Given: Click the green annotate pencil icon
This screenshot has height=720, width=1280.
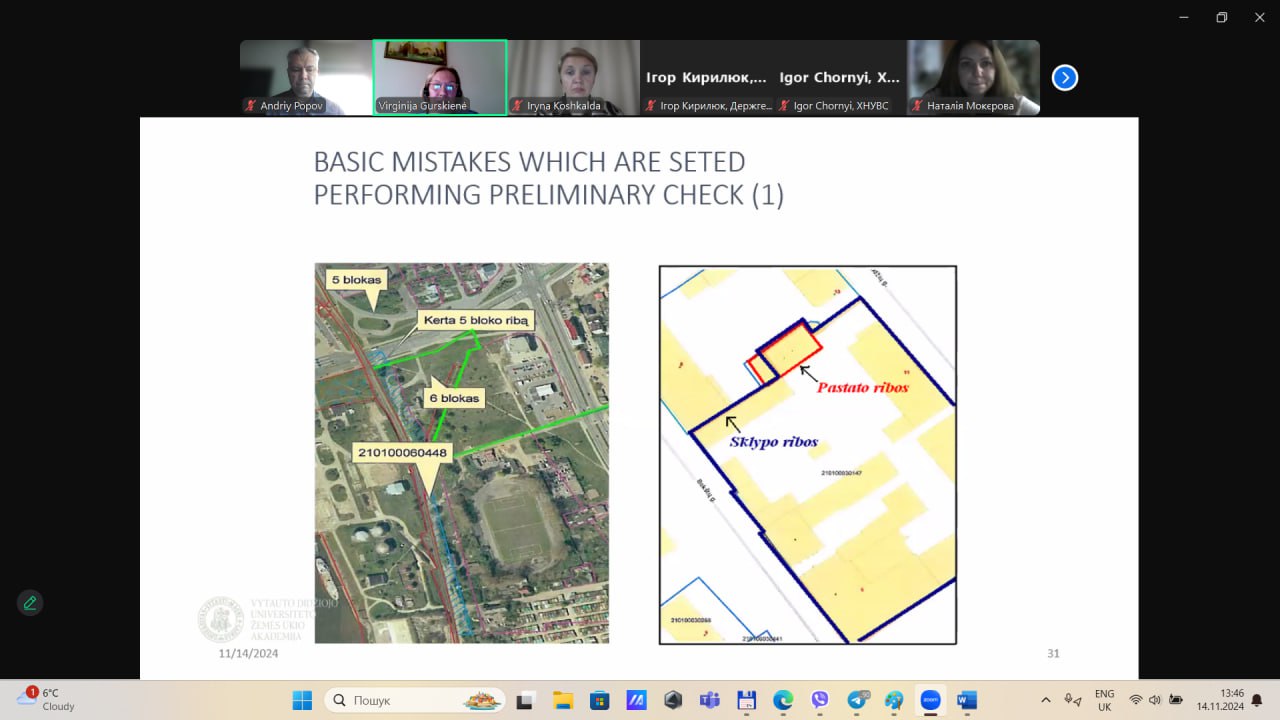Looking at the screenshot, I should [x=30, y=603].
